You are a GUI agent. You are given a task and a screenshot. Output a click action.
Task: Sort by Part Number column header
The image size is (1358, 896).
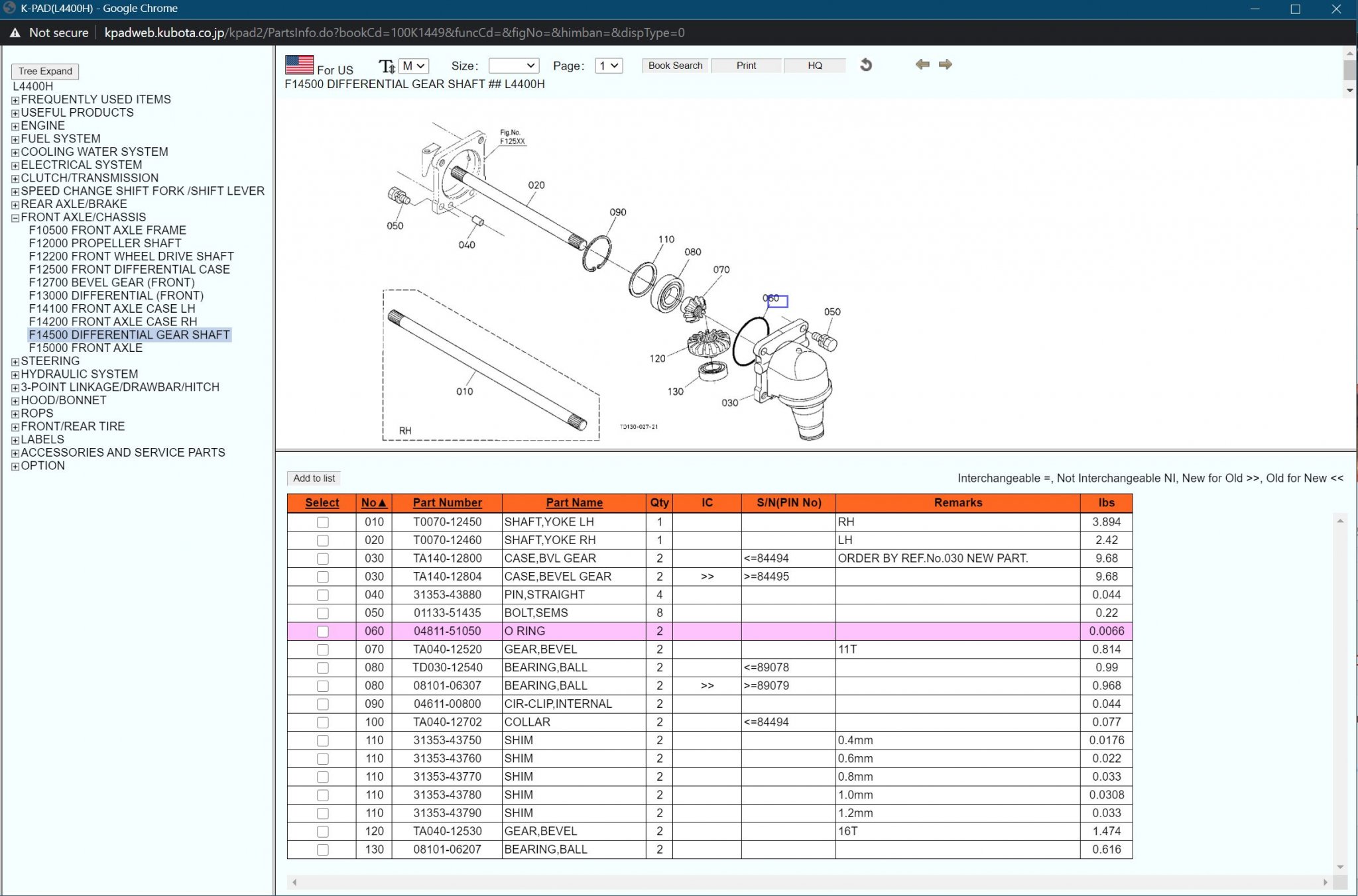[447, 502]
